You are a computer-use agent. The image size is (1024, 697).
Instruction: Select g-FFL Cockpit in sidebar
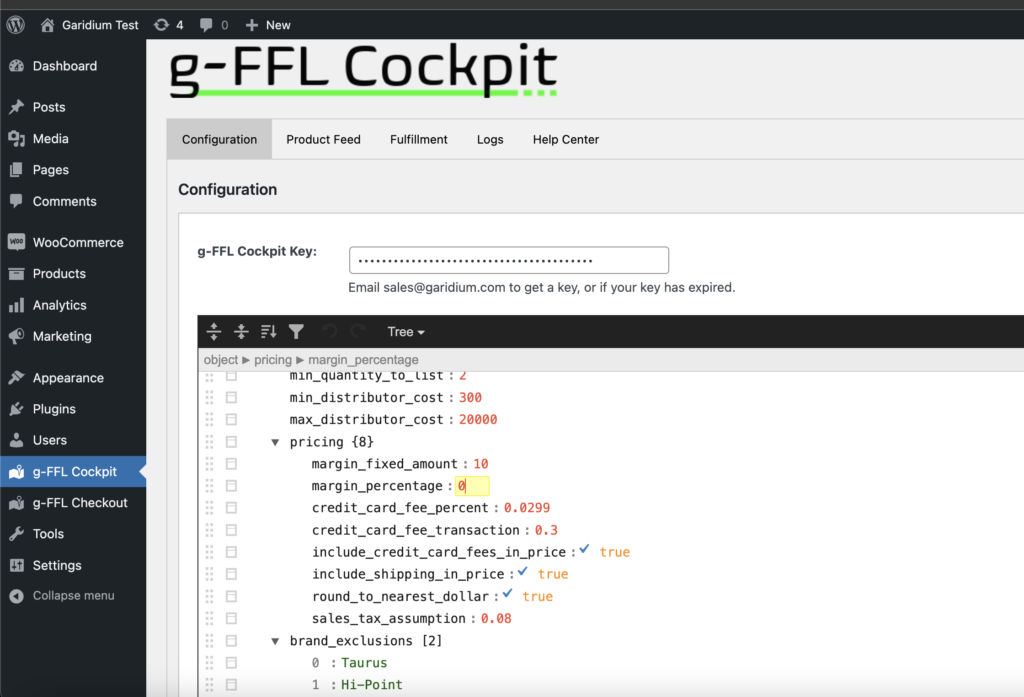click(x=74, y=472)
